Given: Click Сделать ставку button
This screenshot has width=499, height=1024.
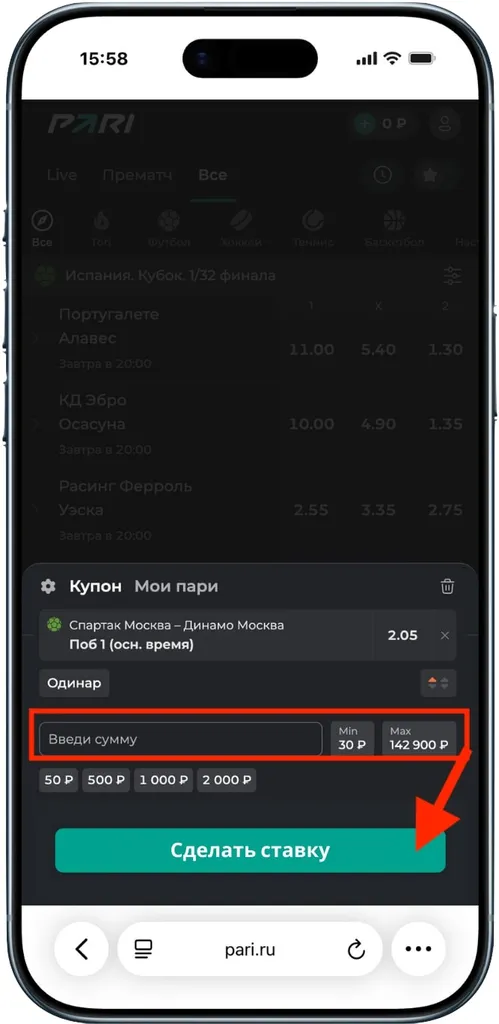Looking at the screenshot, I should click(250, 851).
